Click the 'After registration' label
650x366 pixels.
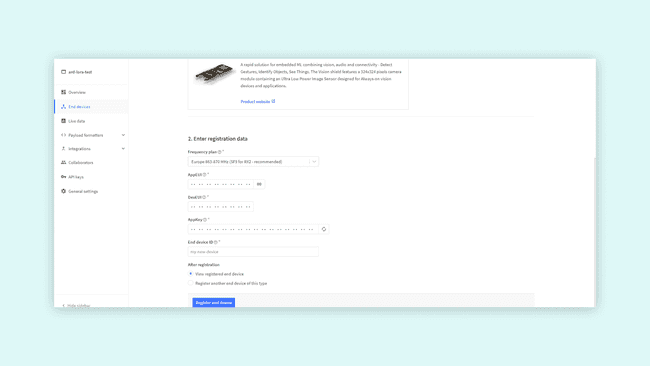click(204, 264)
